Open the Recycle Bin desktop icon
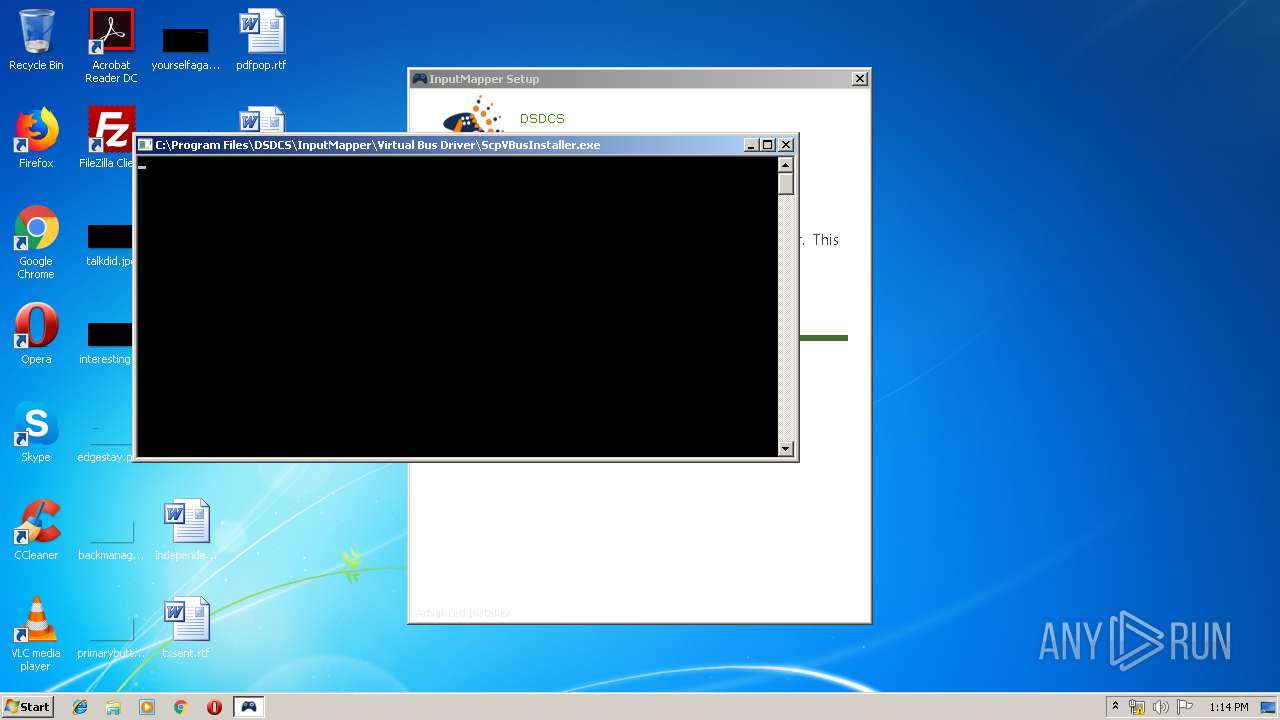This screenshot has width=1280, height=720. pyautogui.click(x=36, y=41)
